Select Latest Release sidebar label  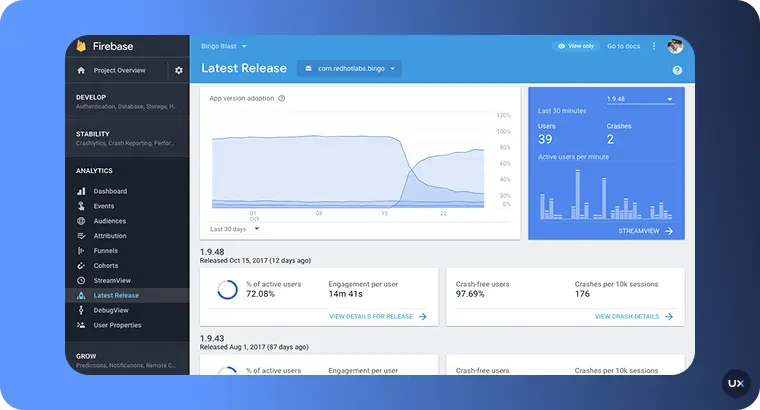tap(116, 296)
